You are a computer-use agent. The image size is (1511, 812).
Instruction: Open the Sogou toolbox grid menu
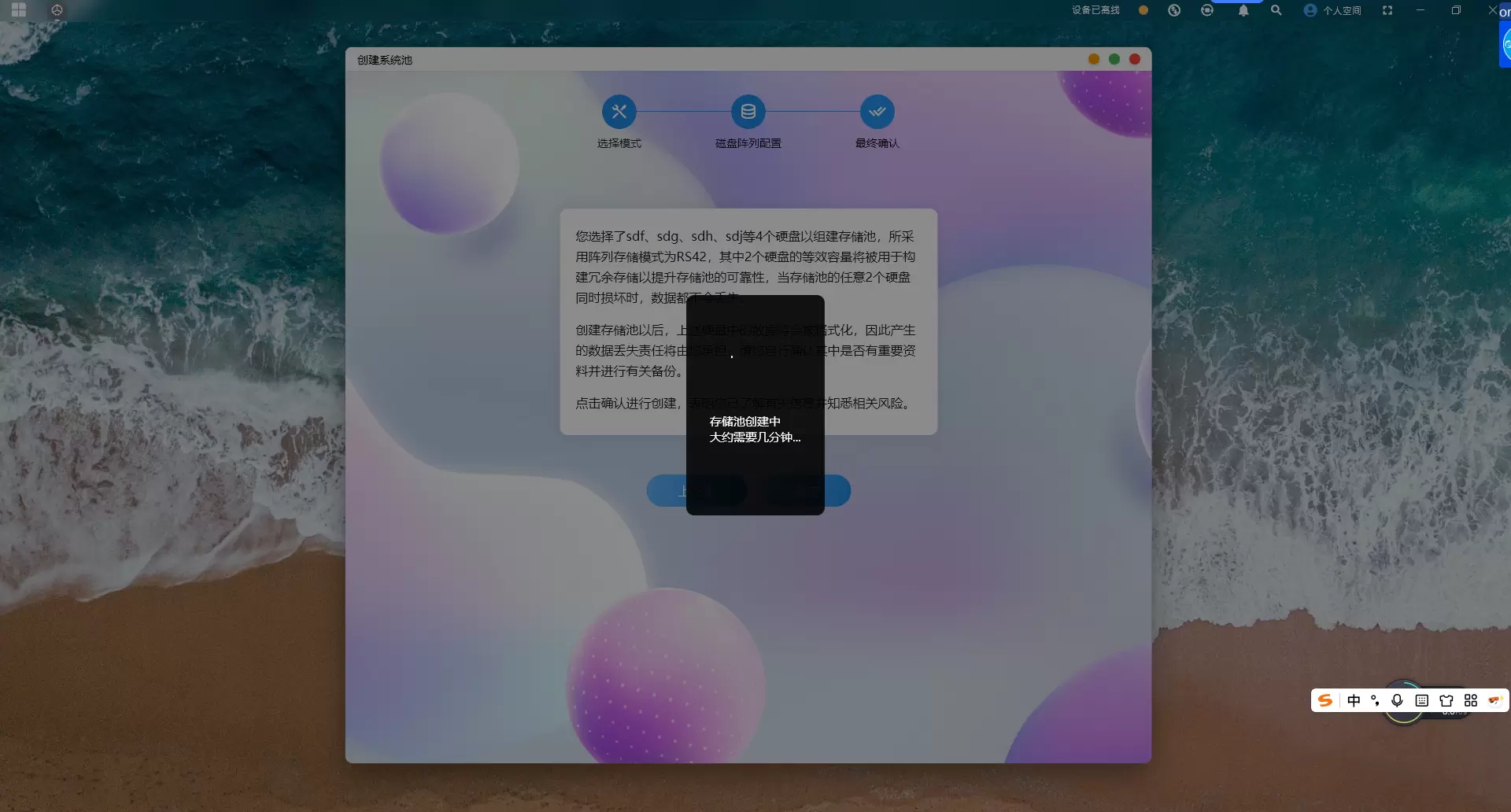point(1470,700)
